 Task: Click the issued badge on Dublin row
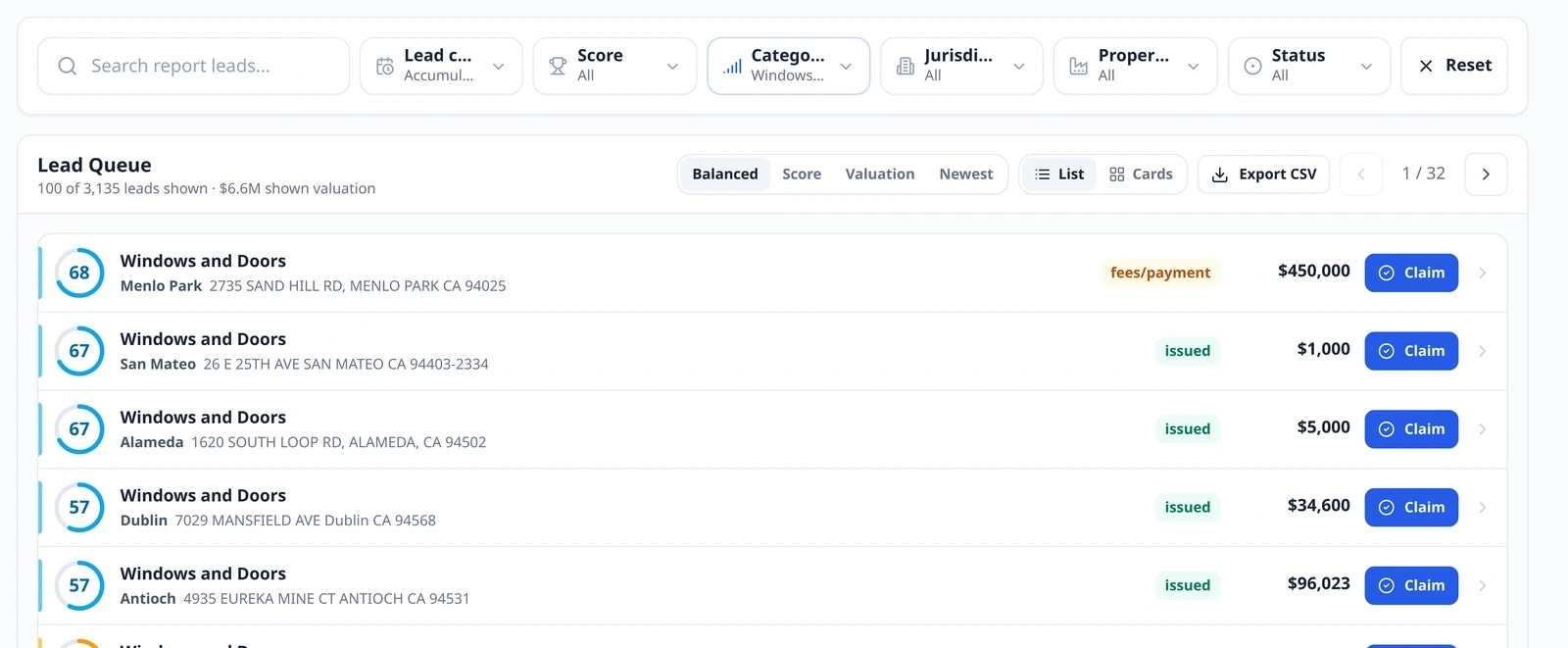[1188, 508]
